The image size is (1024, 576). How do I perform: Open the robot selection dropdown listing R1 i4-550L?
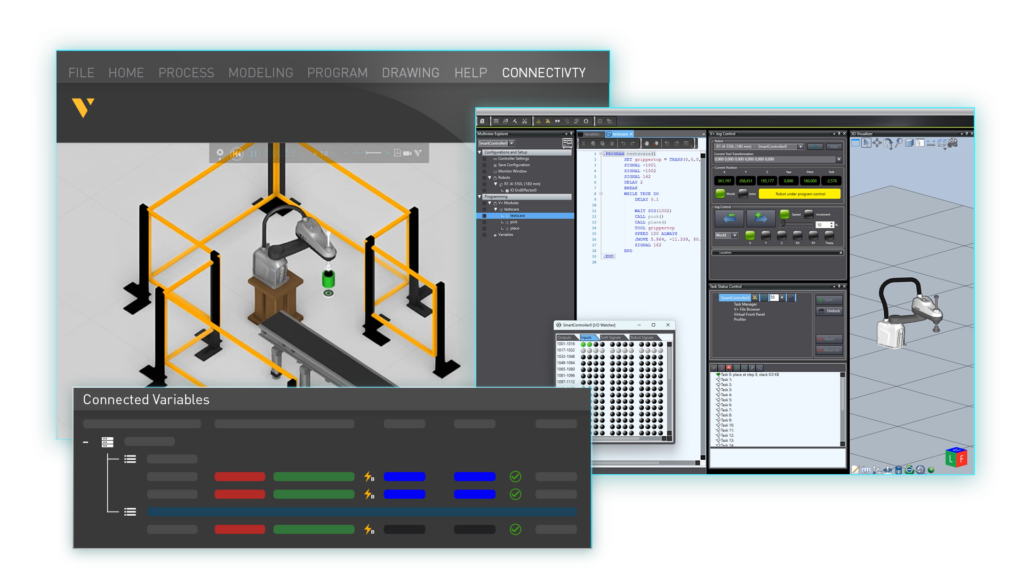(800, 146)
